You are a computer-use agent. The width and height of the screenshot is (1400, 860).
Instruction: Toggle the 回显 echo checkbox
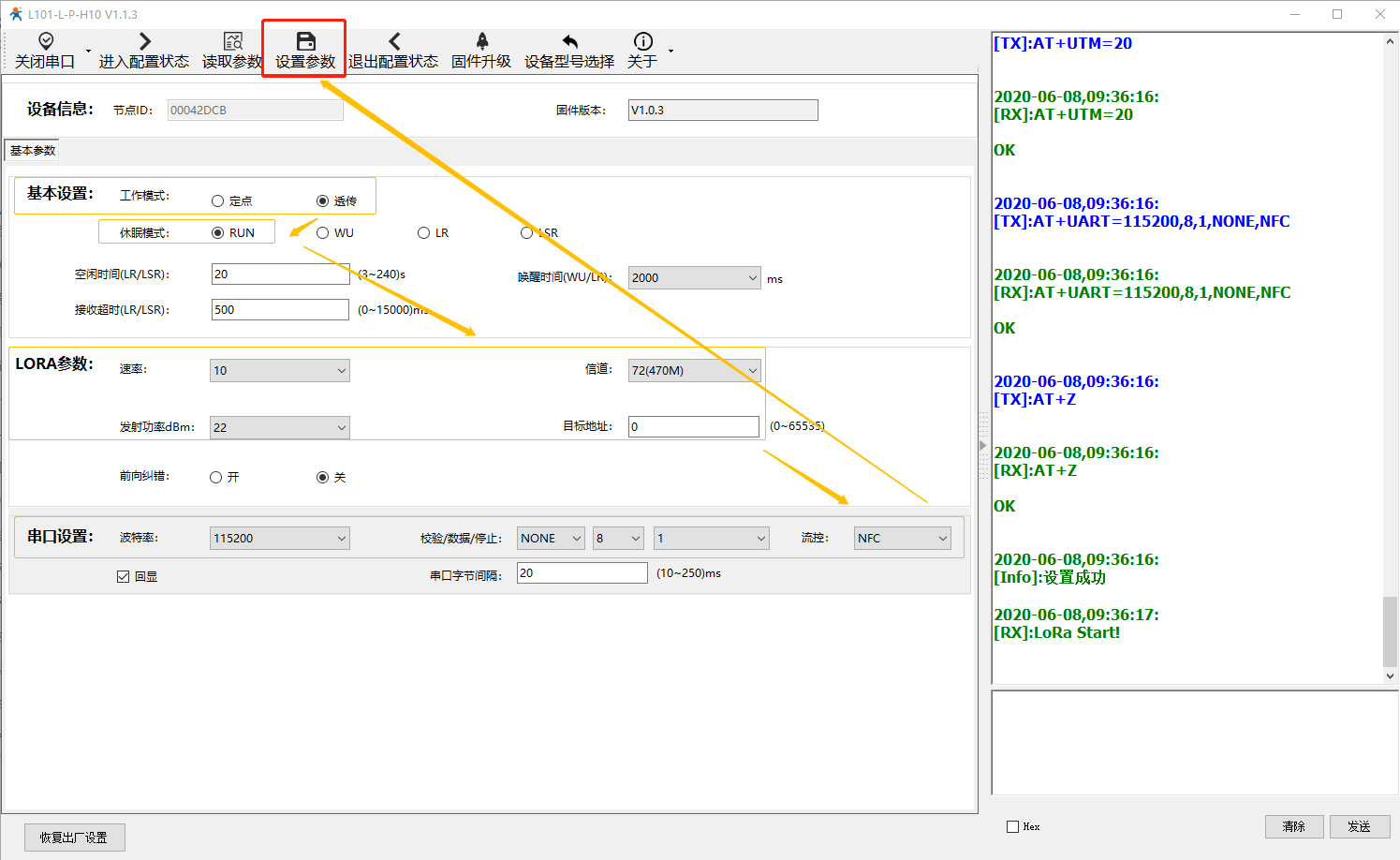pyautogui.click(x=124, y=577)
